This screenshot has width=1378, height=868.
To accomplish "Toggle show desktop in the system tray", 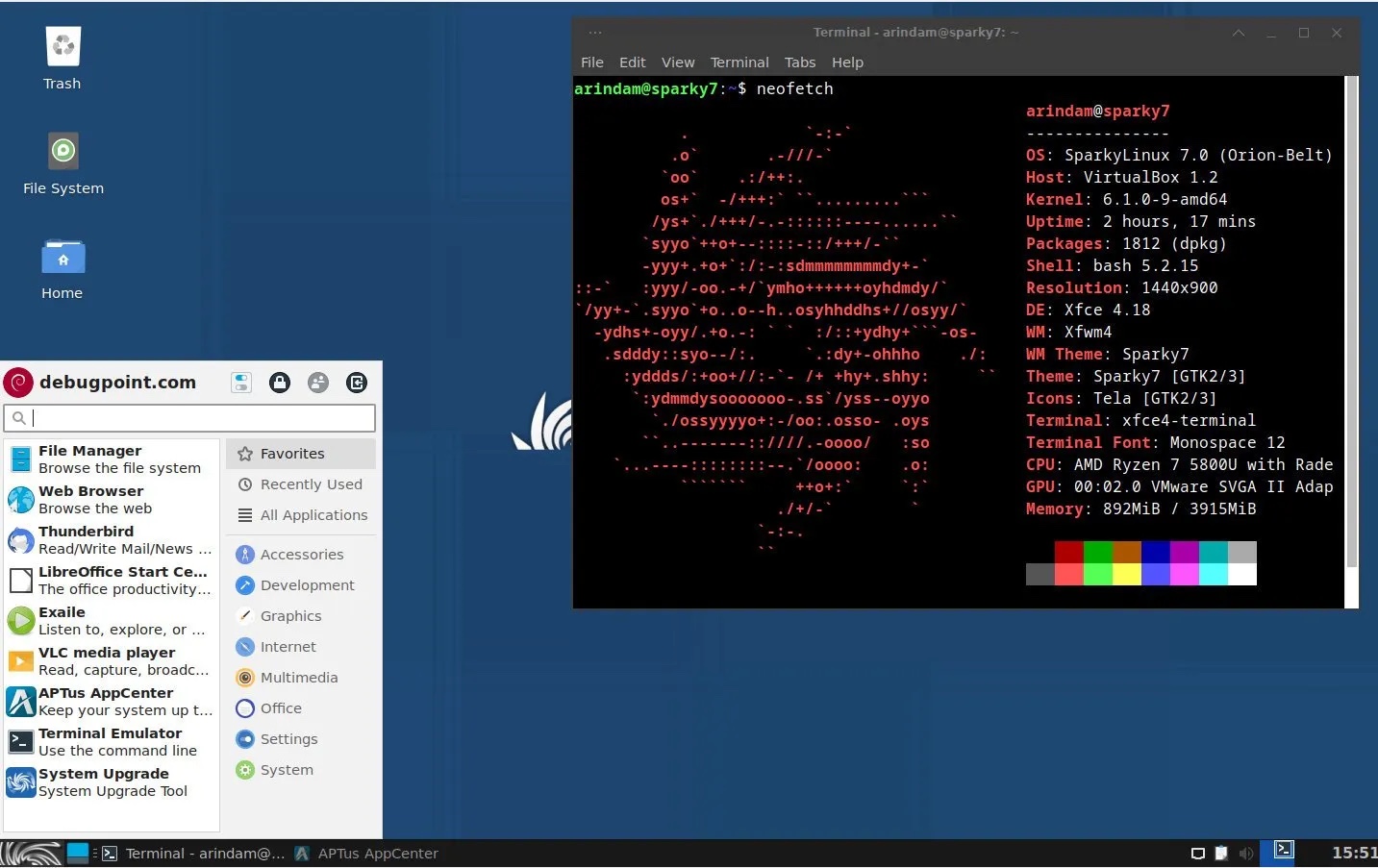I will pyautogui.click(x=1197, y=853).
